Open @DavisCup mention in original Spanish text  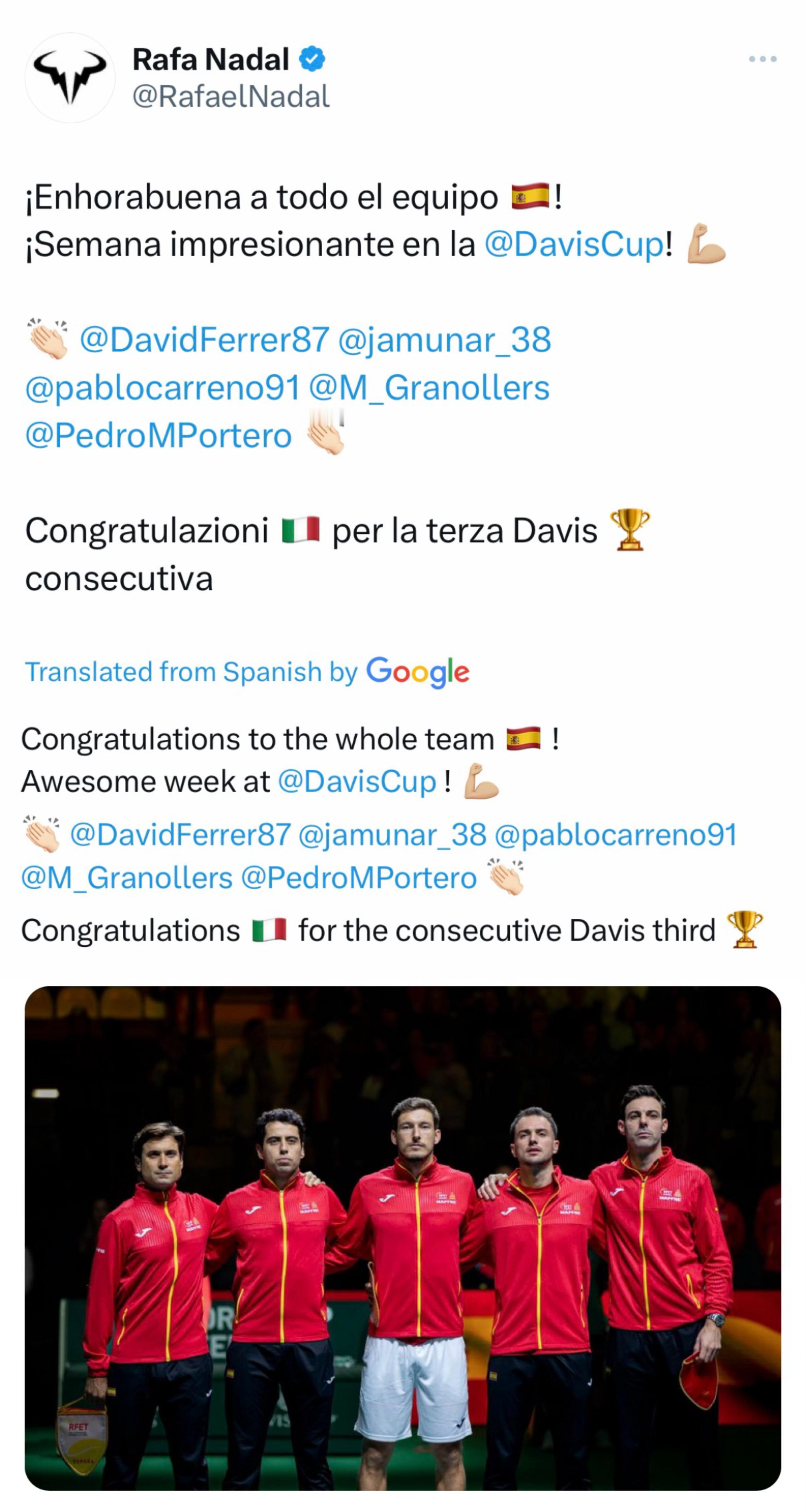(574, 245)
